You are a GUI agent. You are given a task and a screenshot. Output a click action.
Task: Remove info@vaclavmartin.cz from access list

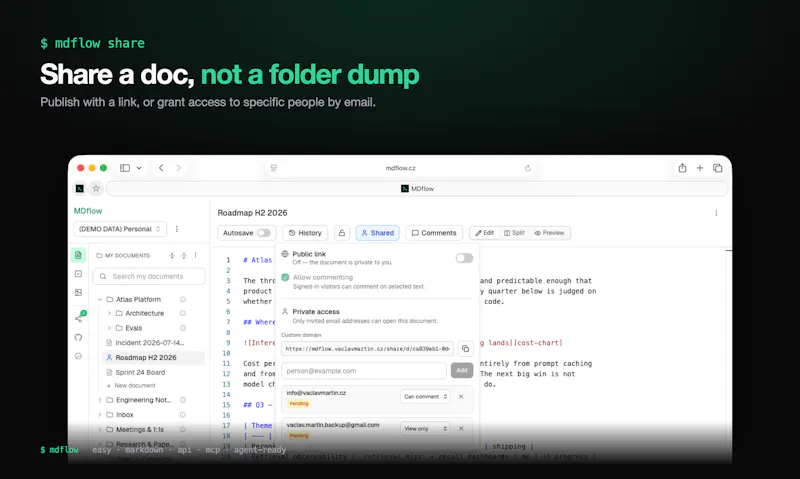pyautogui.click(x=461, y=396)
